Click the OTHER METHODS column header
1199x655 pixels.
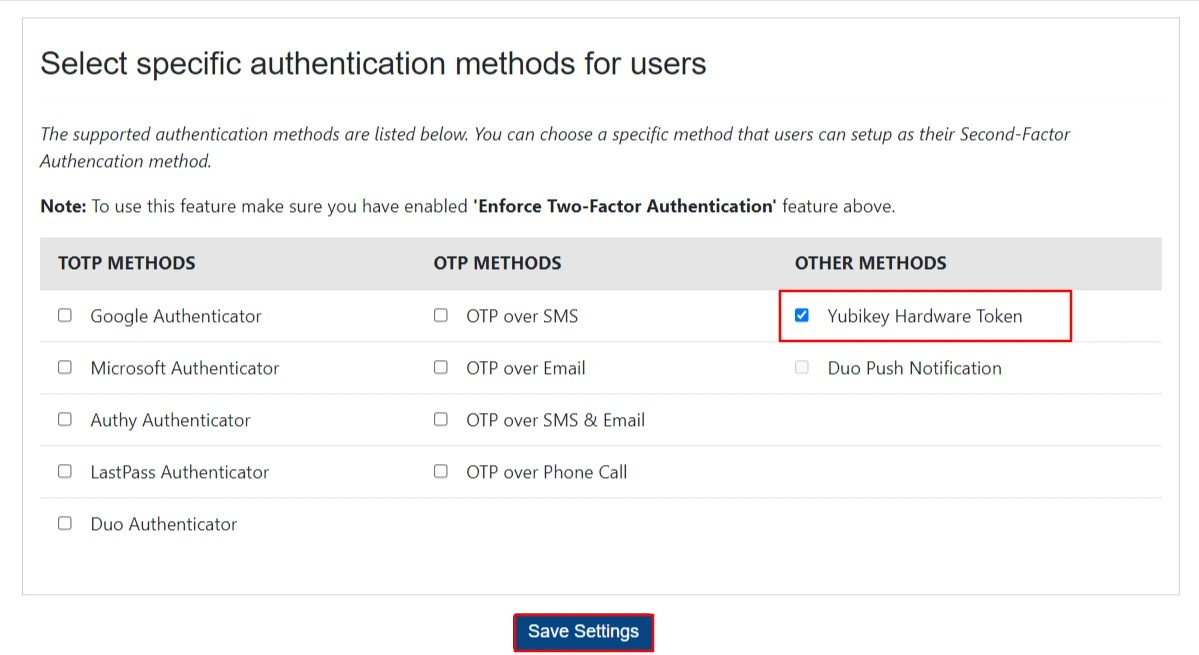click(x=870, y=264)
